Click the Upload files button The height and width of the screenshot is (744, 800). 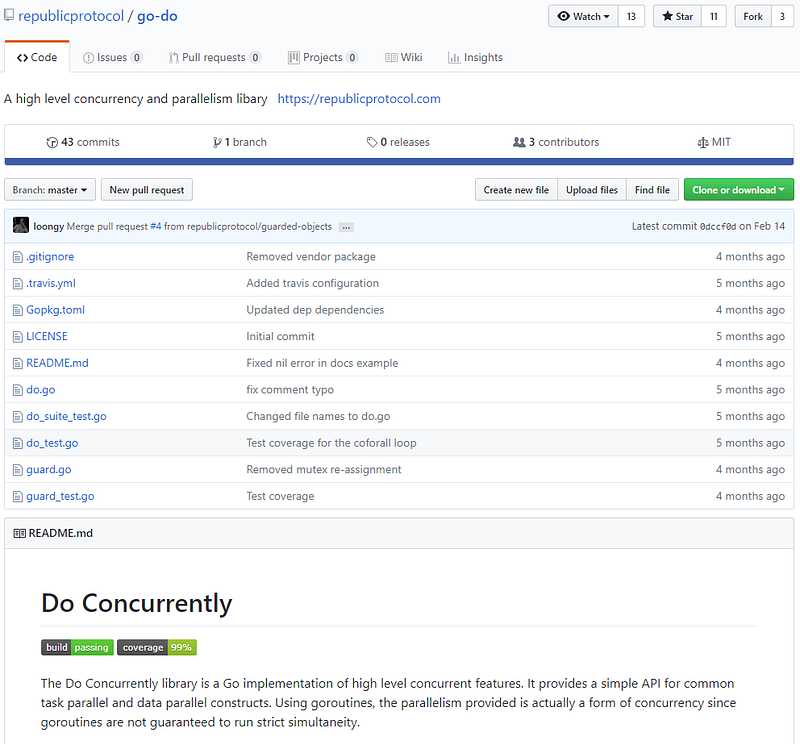click(x=592, y=190)
